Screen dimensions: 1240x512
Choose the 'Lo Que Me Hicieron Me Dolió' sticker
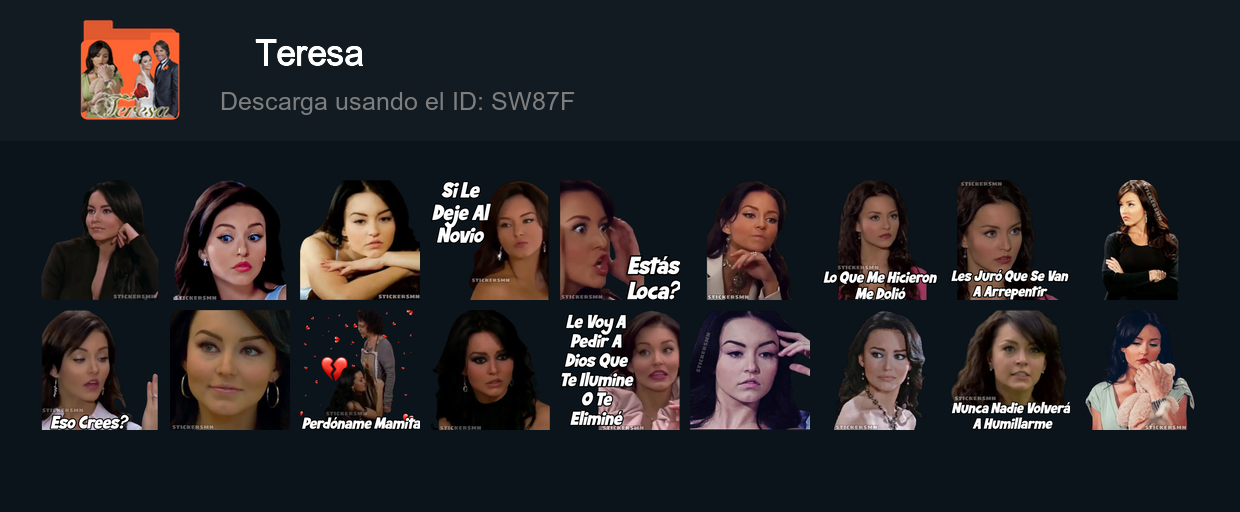click(880, 240)
